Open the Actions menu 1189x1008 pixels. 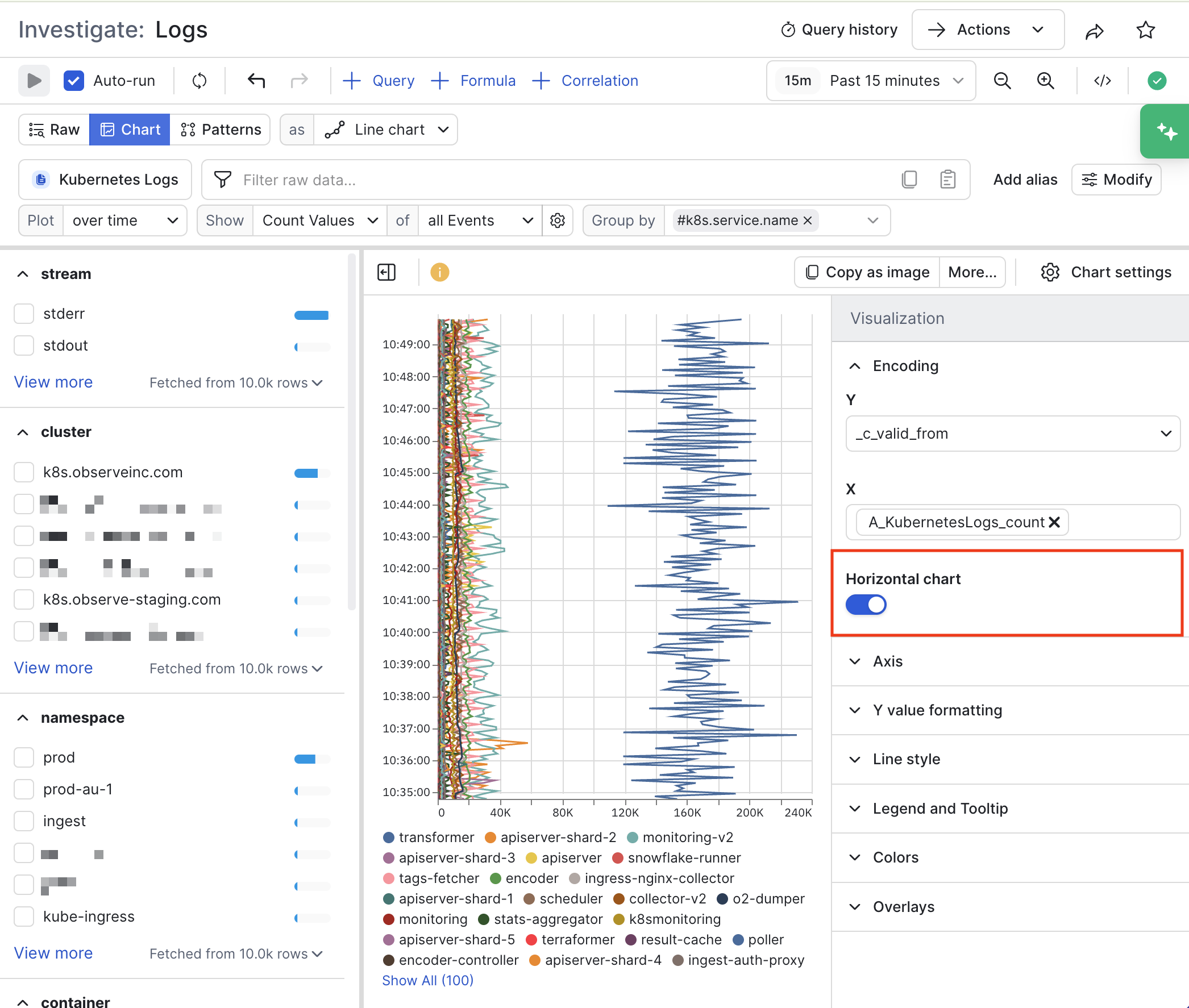[987, 30]
